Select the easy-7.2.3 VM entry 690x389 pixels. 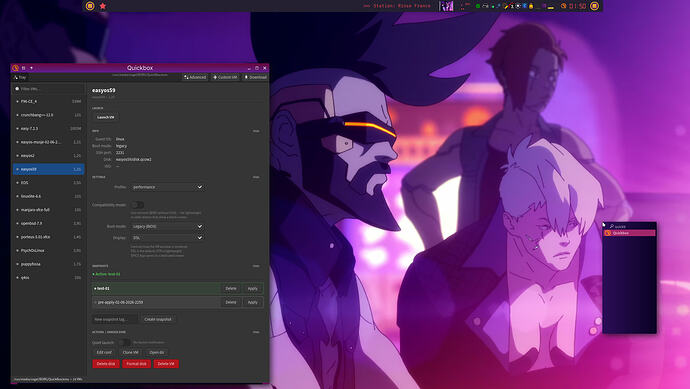[x=48, y=128]
